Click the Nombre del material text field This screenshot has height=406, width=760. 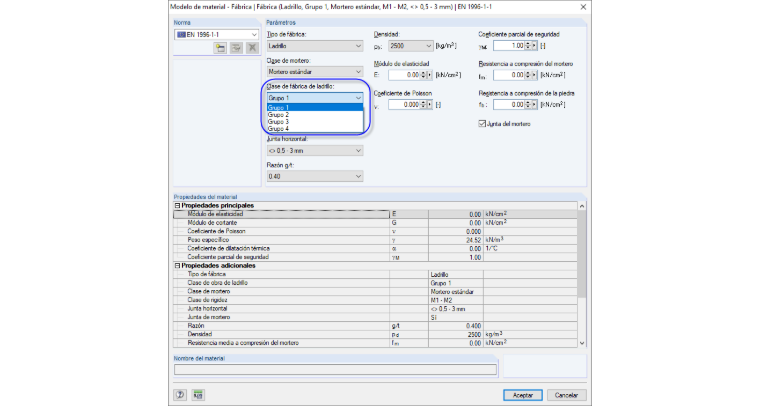pyautogui.click(x=335, y=370)
